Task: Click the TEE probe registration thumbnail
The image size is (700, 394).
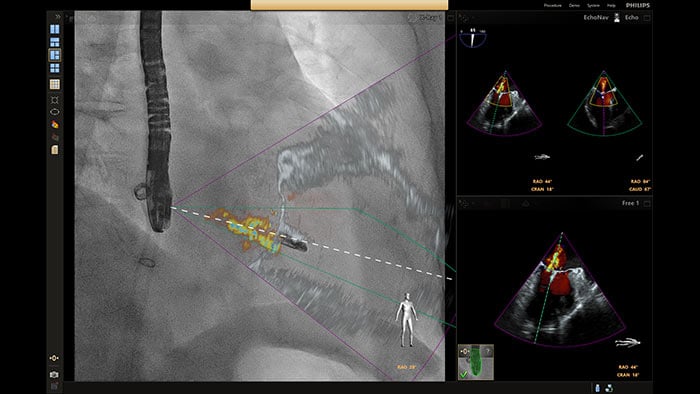Action: 476,362
